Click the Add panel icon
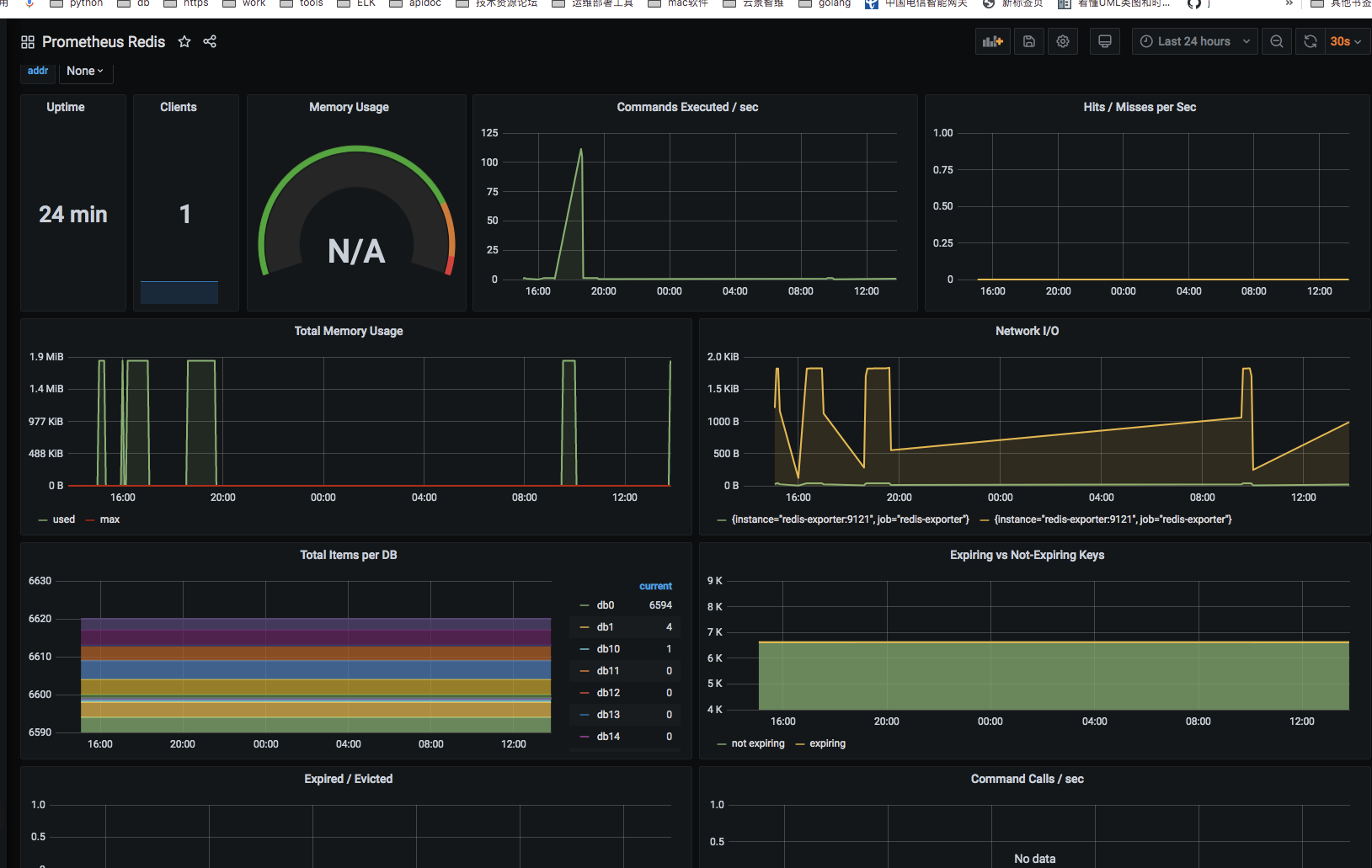The image size is (1372, 868). tap(993, 41)
